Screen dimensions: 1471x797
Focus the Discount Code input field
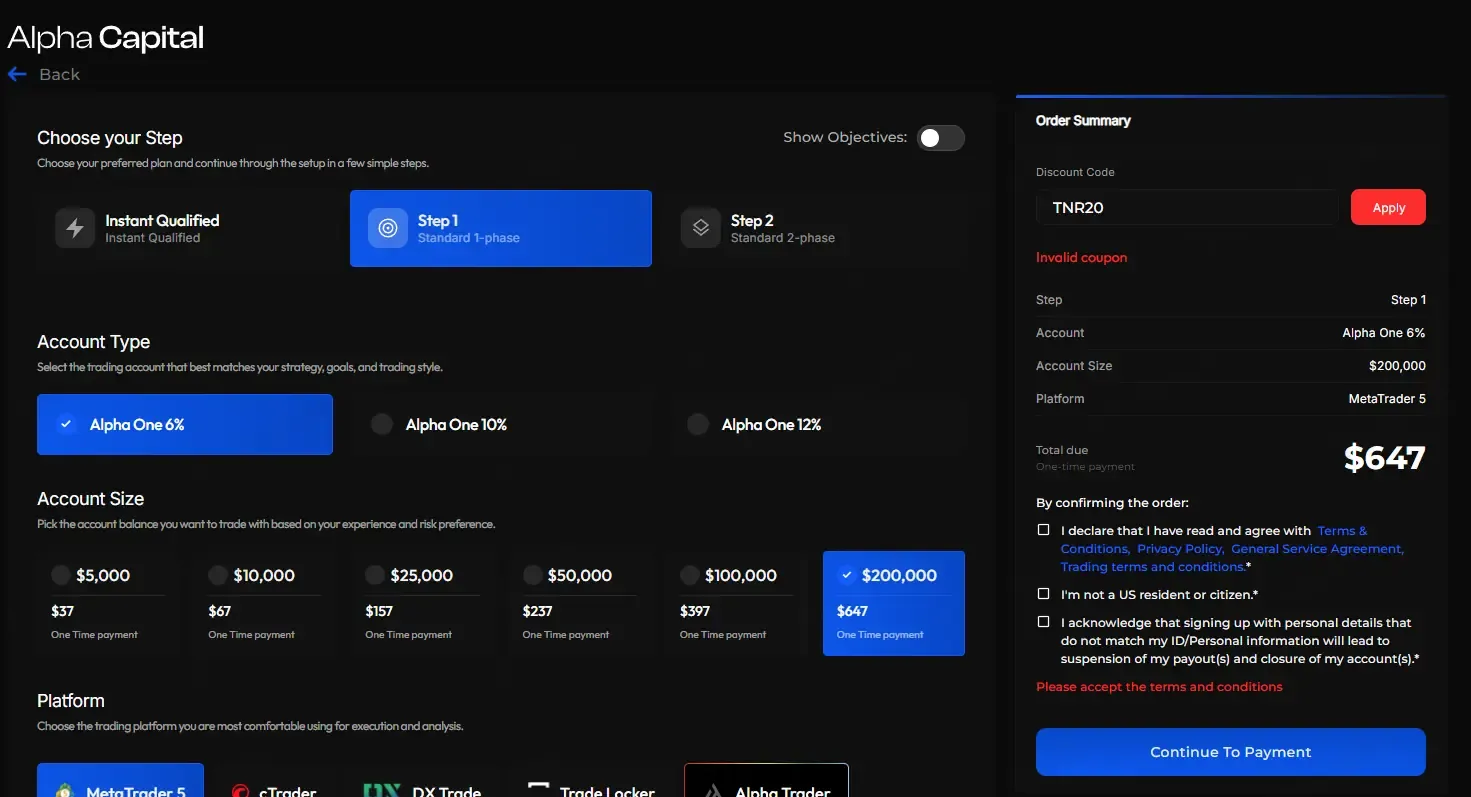tap(1187, 208)
